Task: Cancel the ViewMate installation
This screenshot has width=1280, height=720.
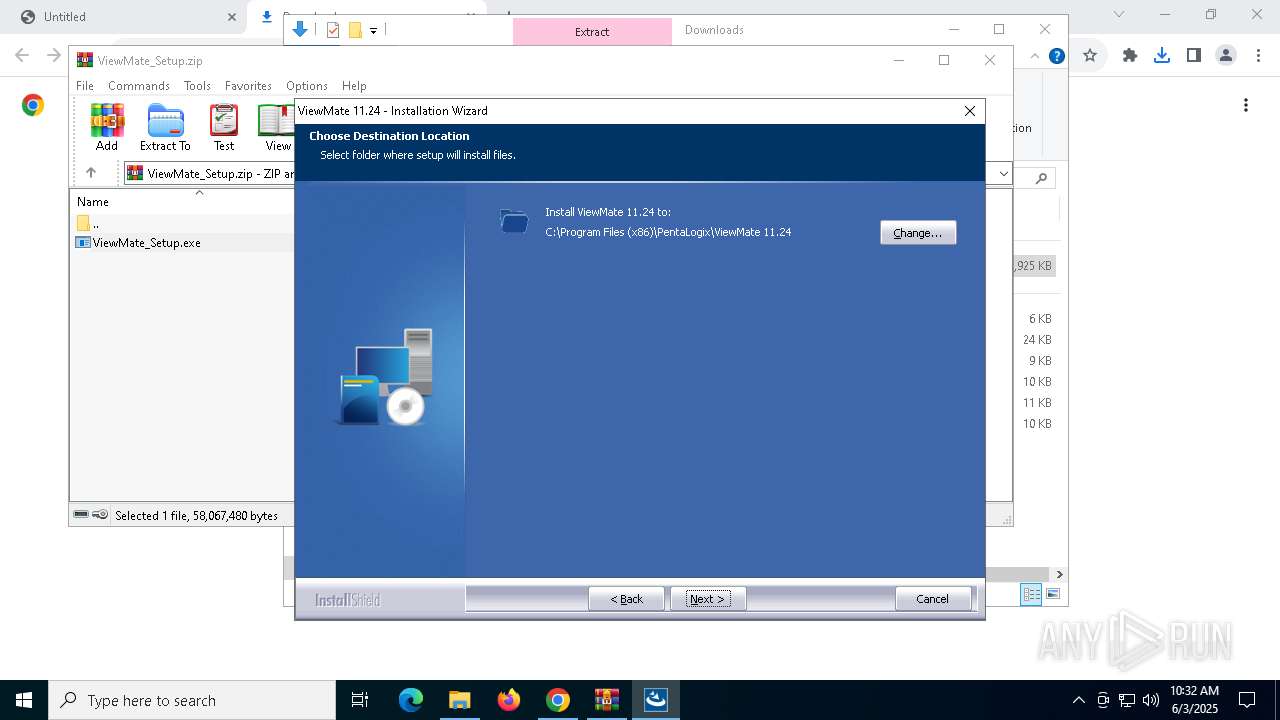Action: coord(933,599)
